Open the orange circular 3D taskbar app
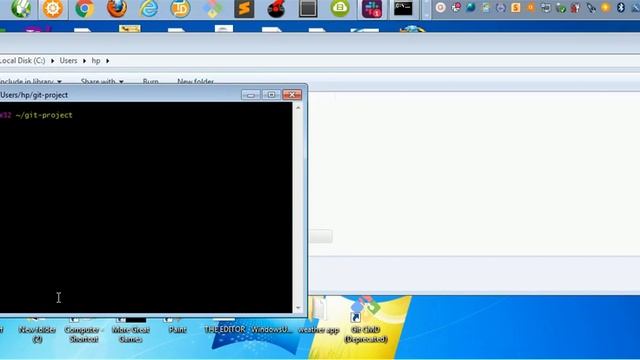 180,9
